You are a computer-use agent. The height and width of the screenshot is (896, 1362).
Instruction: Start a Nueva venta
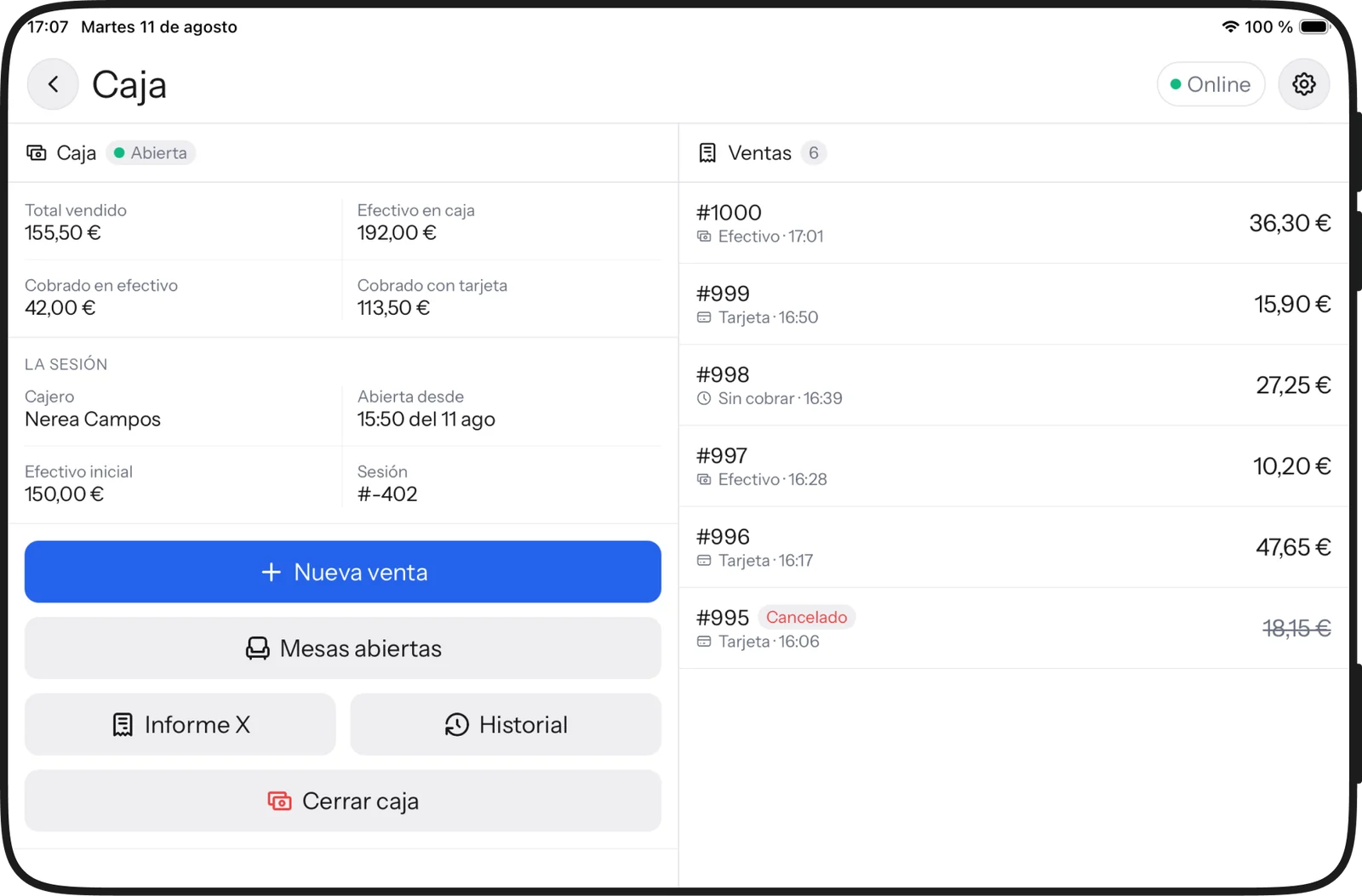tap(343, 572)
